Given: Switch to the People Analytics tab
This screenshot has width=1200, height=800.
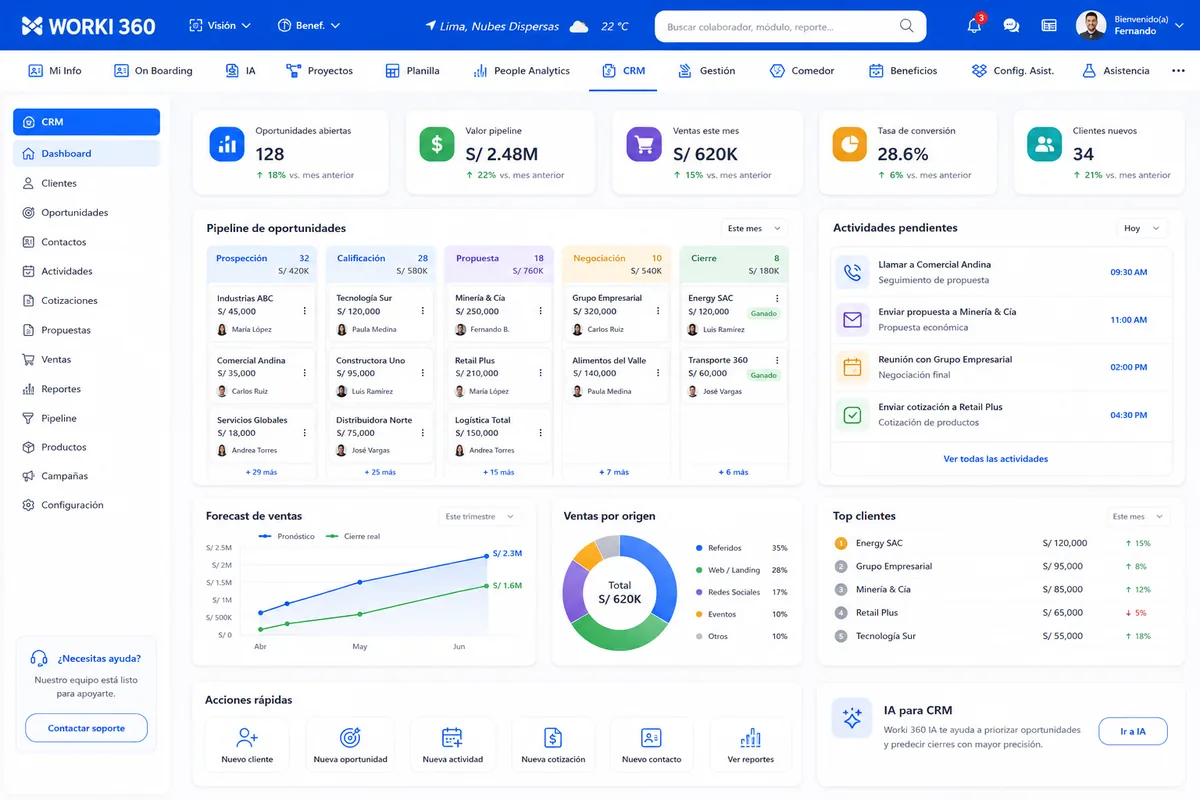Looking at the screenshot, I should [520, 71].
